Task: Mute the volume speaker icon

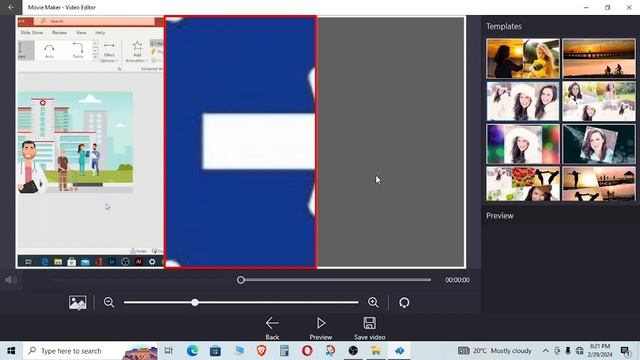Action: point(11,280)
